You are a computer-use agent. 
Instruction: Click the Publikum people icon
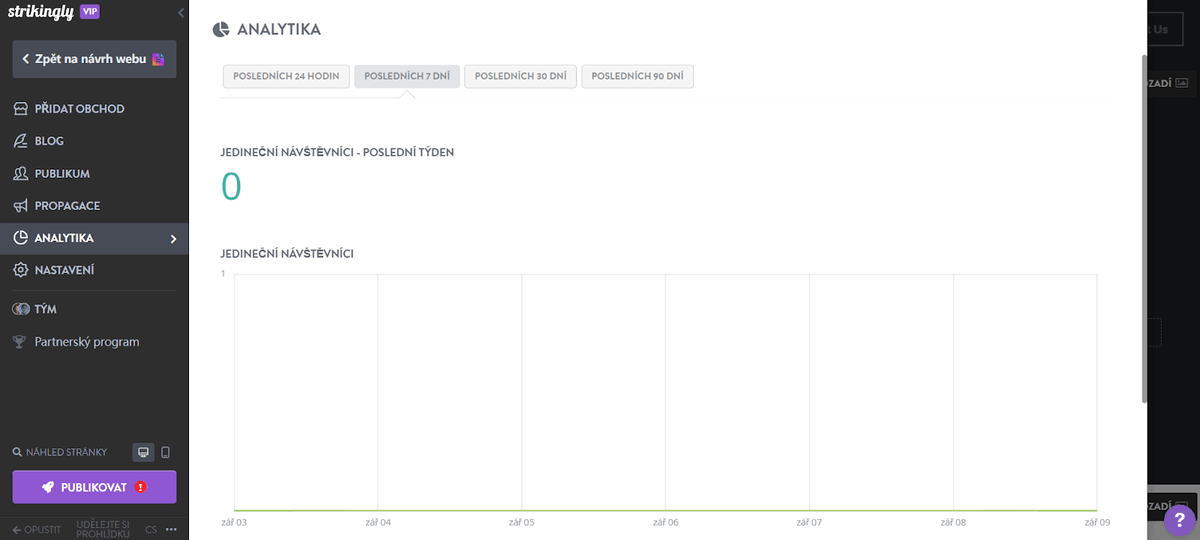click(x=20, y=173)
